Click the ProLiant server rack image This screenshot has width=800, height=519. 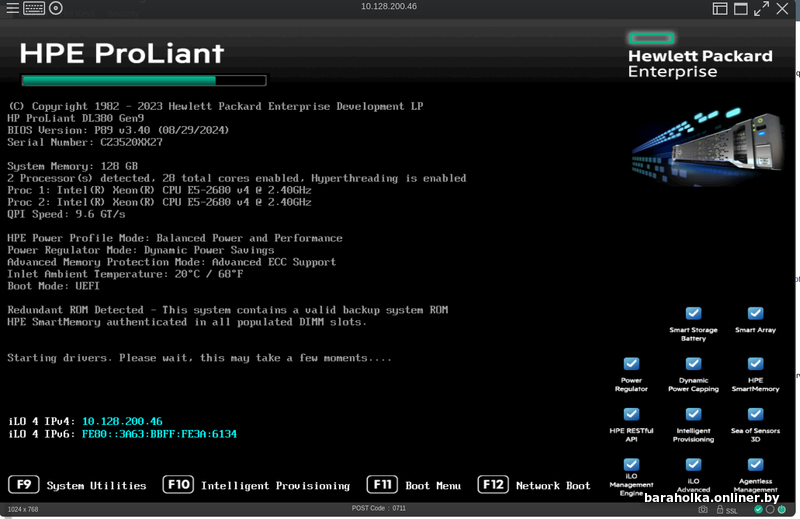708,145
